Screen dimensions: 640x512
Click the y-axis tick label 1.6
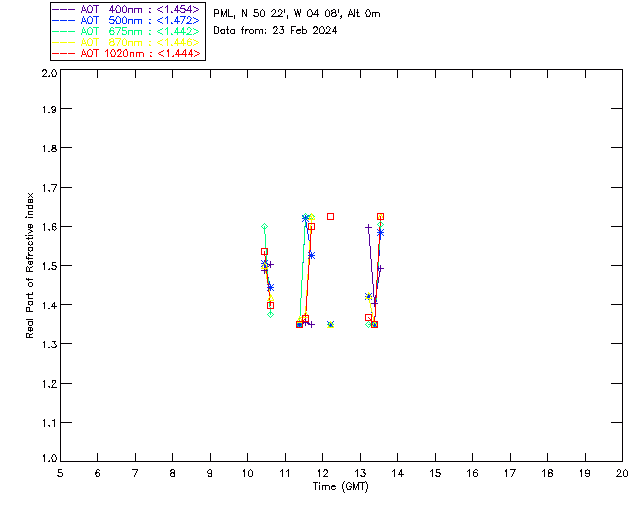[x=49, y=227]
